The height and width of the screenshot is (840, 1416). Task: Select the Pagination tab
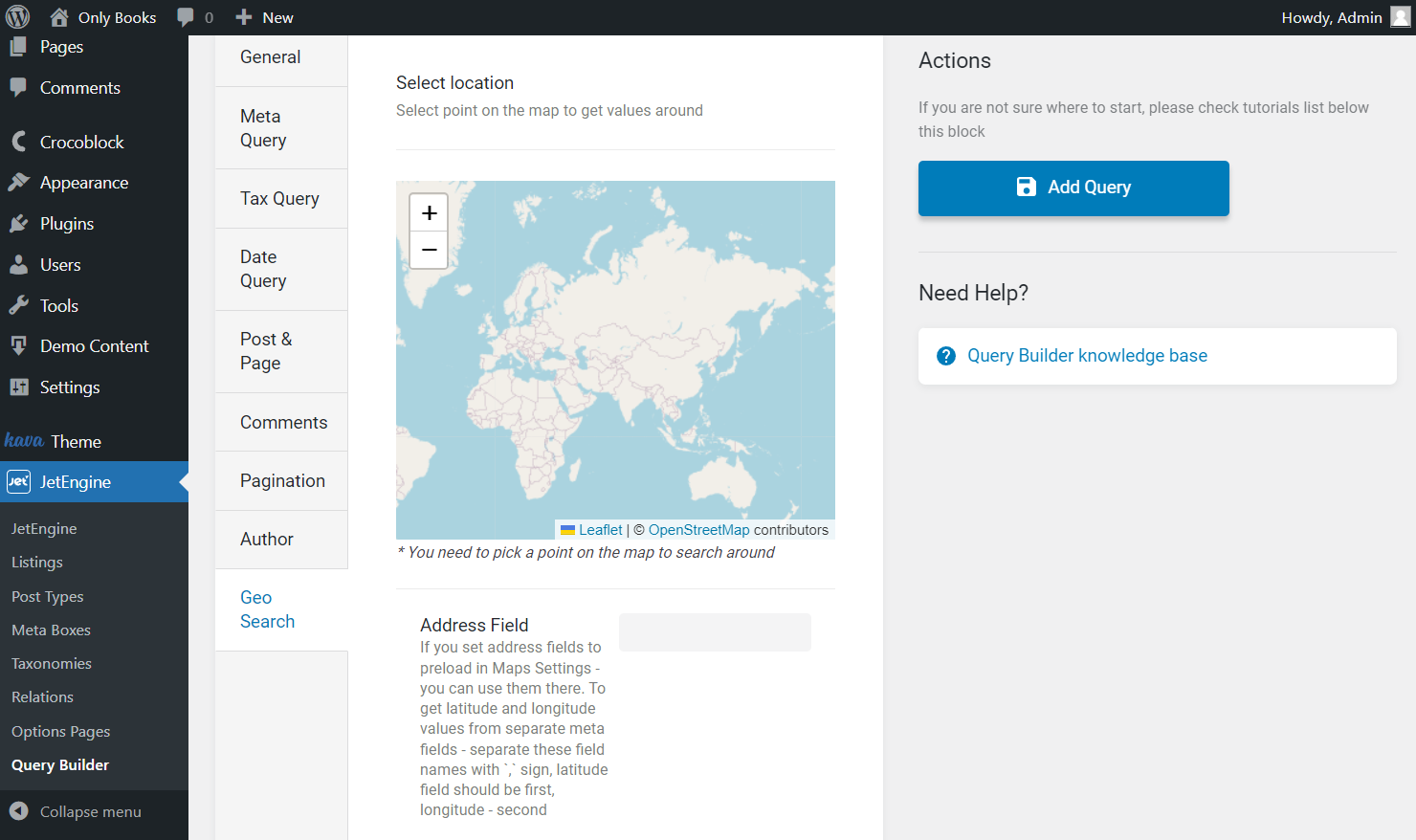coord(281,481)
